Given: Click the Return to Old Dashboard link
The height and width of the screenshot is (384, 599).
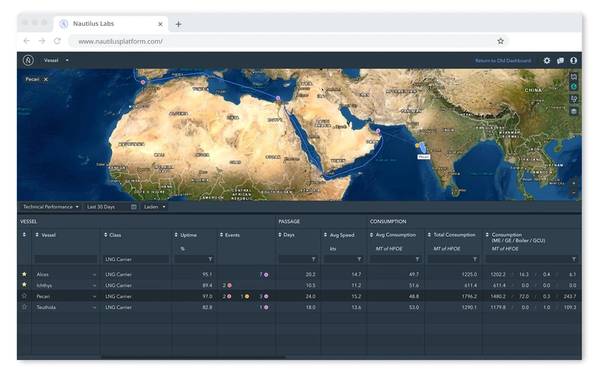Looking at the screenshot, I should (x=503, y=60).
